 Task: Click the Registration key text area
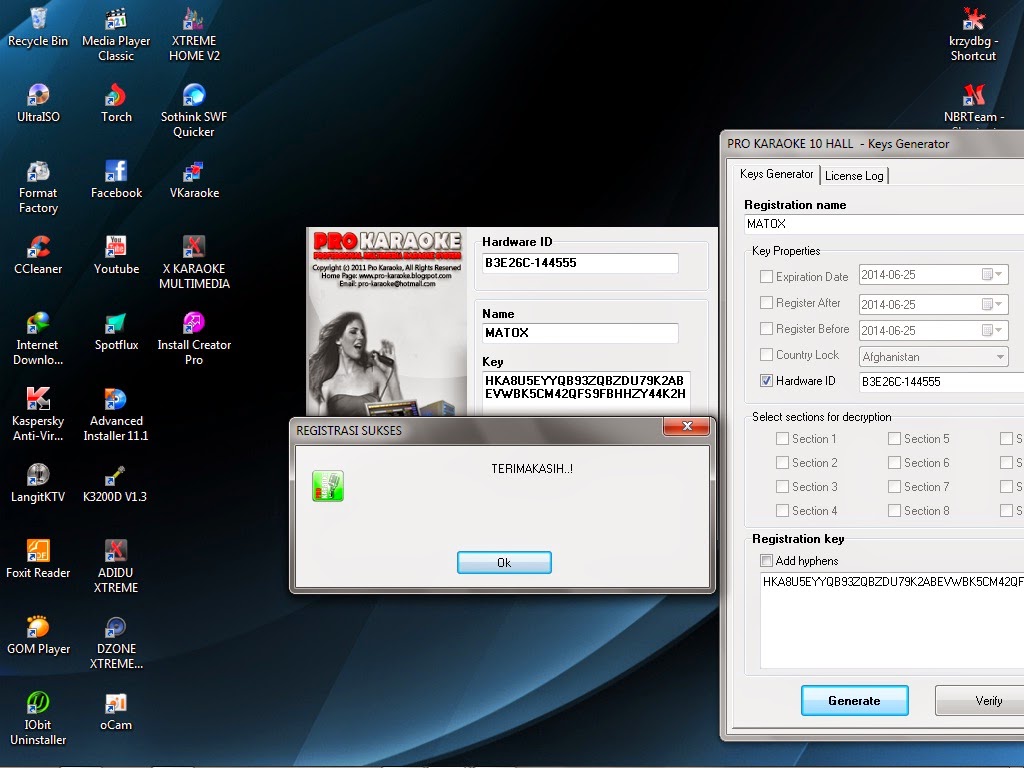(892, 620)
